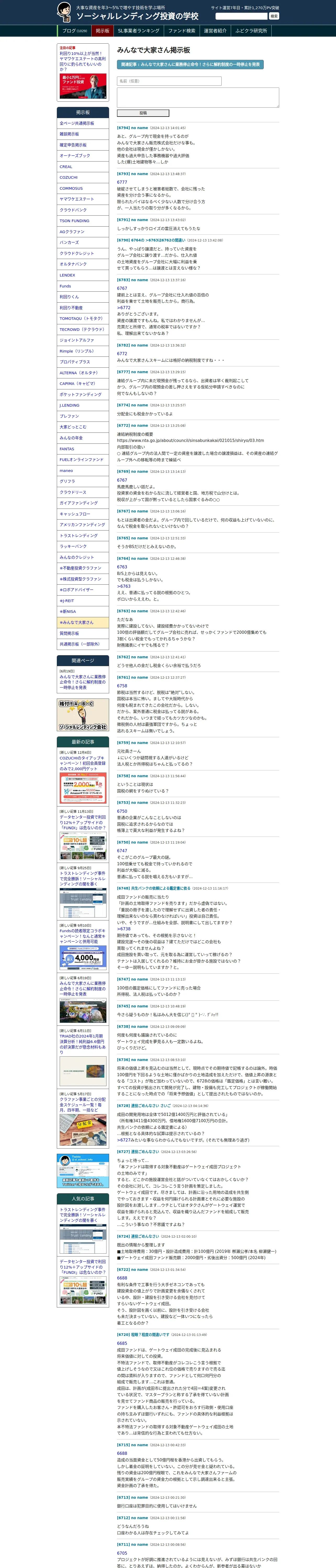Image resolution: width=336 pixels, height=1568 pixels.
Task: Click the Twitter follow banner
Action: (x=83, y=1171)
